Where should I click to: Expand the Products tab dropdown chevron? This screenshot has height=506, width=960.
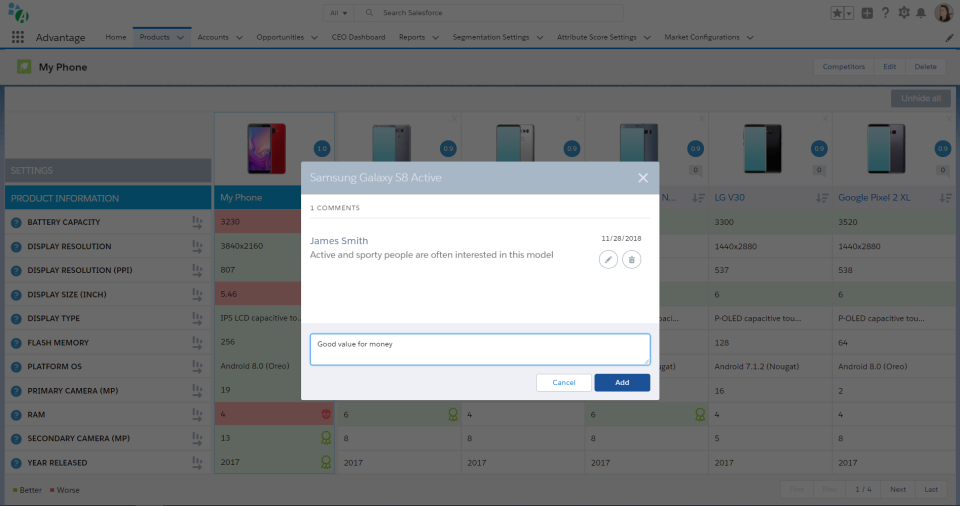pos(181,38)
